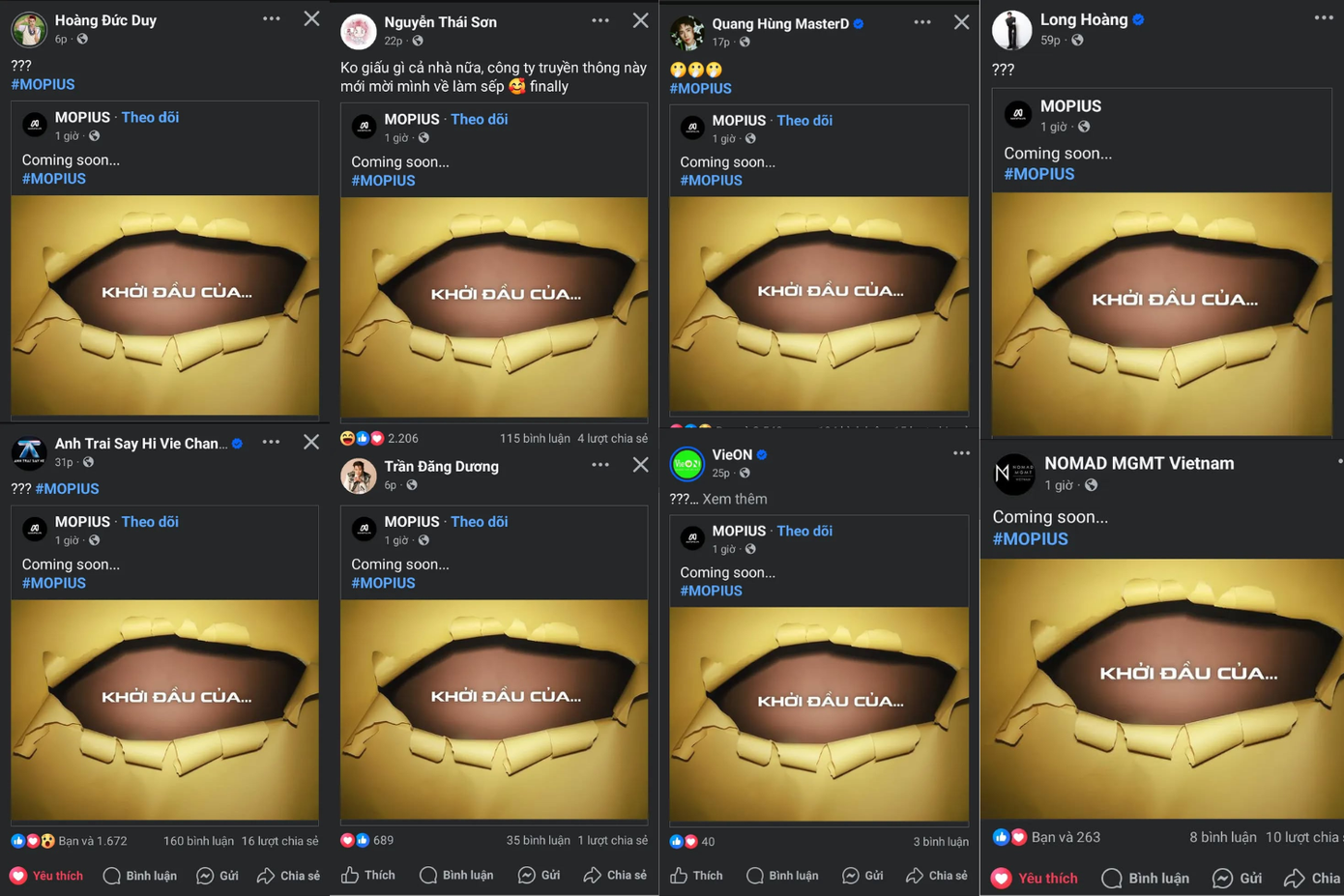Screen dimensions: 1344x896
Task: Click Long Hoàng's profile picture
Action: click(1011, 29)
